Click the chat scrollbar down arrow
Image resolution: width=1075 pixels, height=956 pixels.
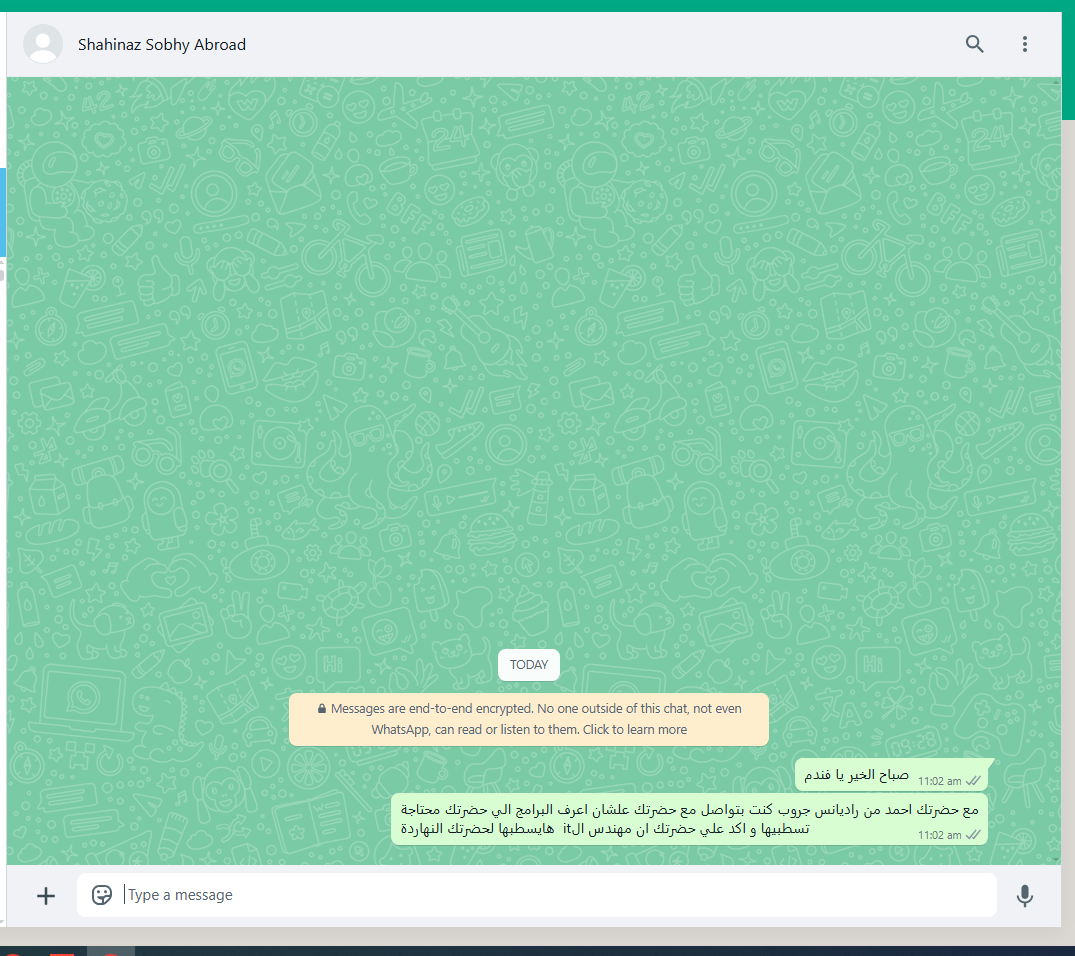tap(1056, 859)
